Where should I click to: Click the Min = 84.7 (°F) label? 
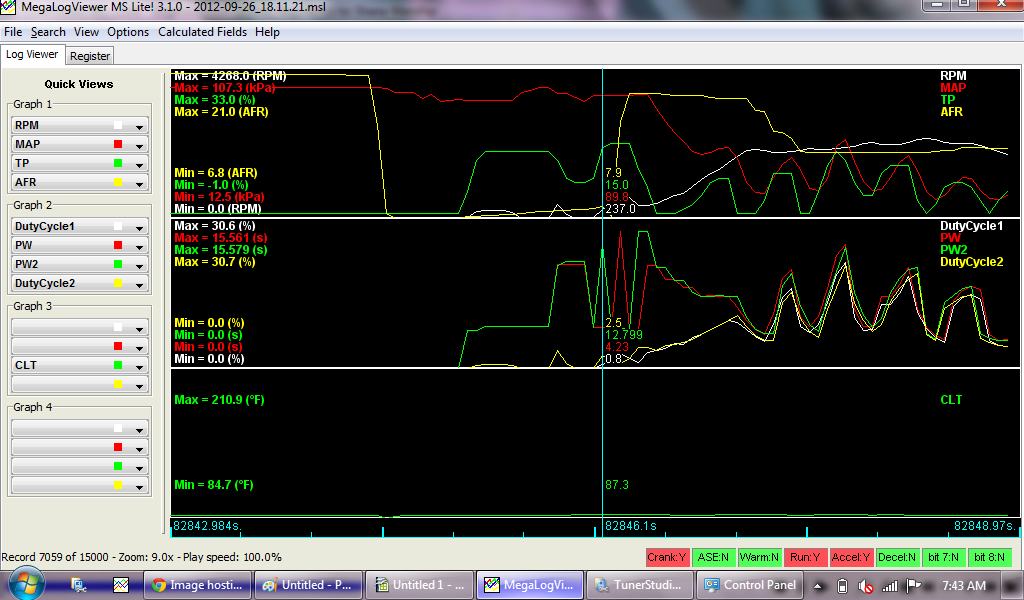214,484
